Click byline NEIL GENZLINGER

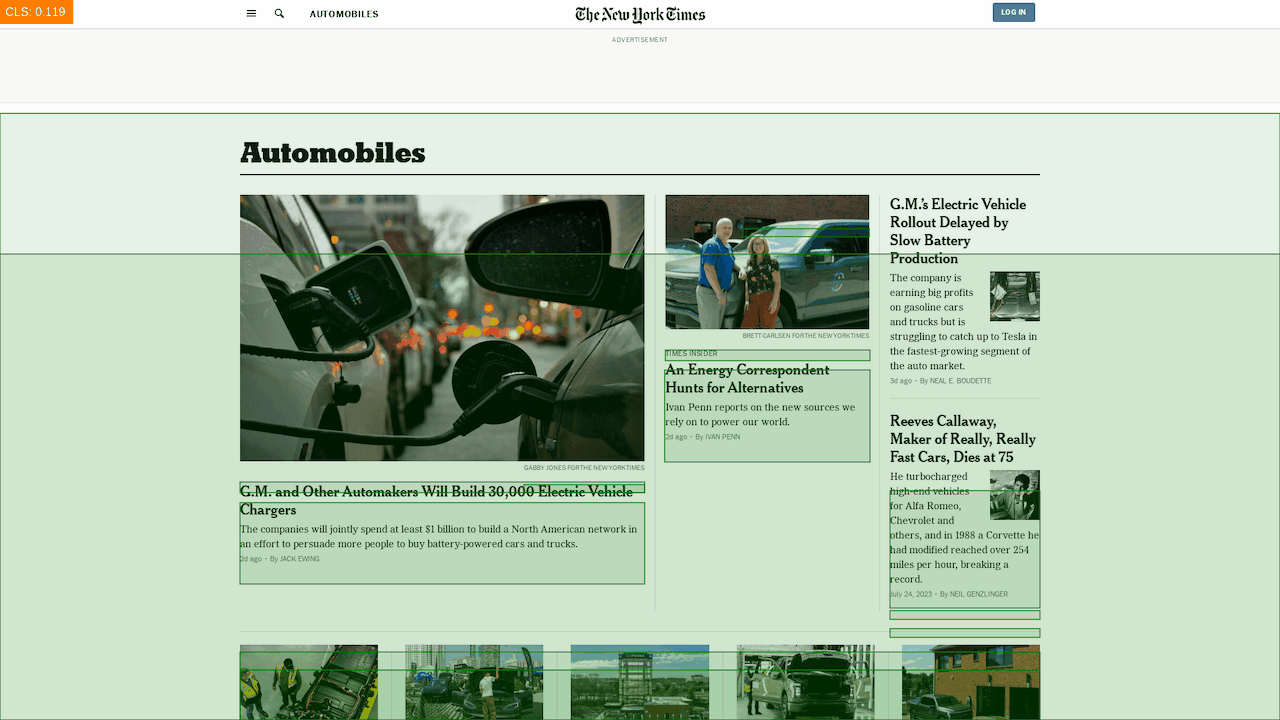click(x=979, y=595)
